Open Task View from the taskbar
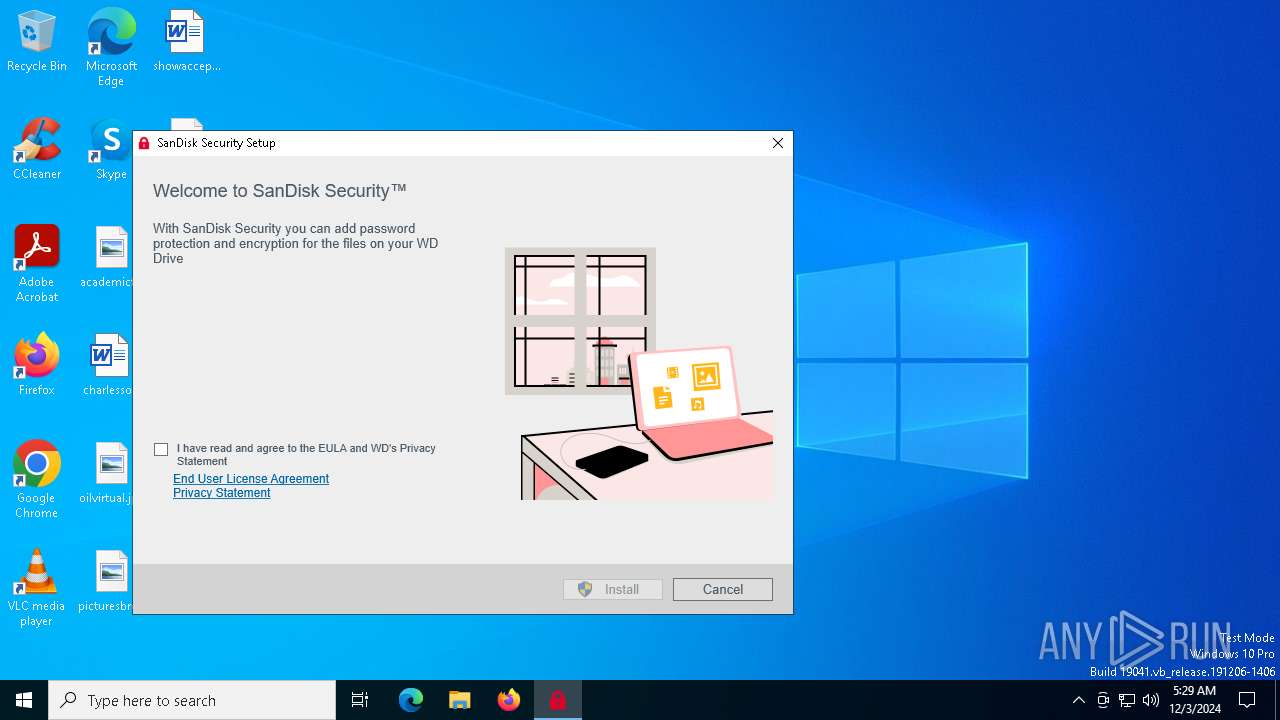 pyautogui.click(x=360, y=700)
